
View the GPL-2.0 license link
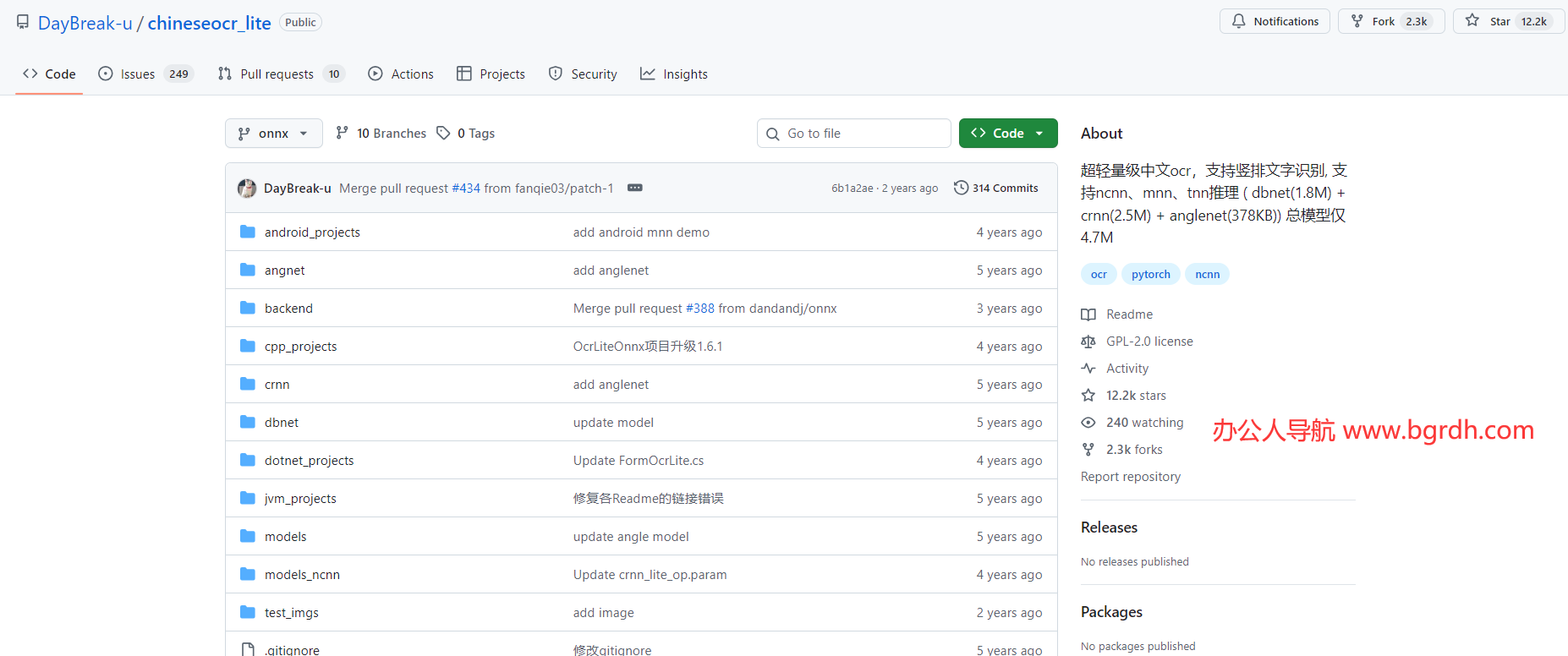[x=1138, y=342]
